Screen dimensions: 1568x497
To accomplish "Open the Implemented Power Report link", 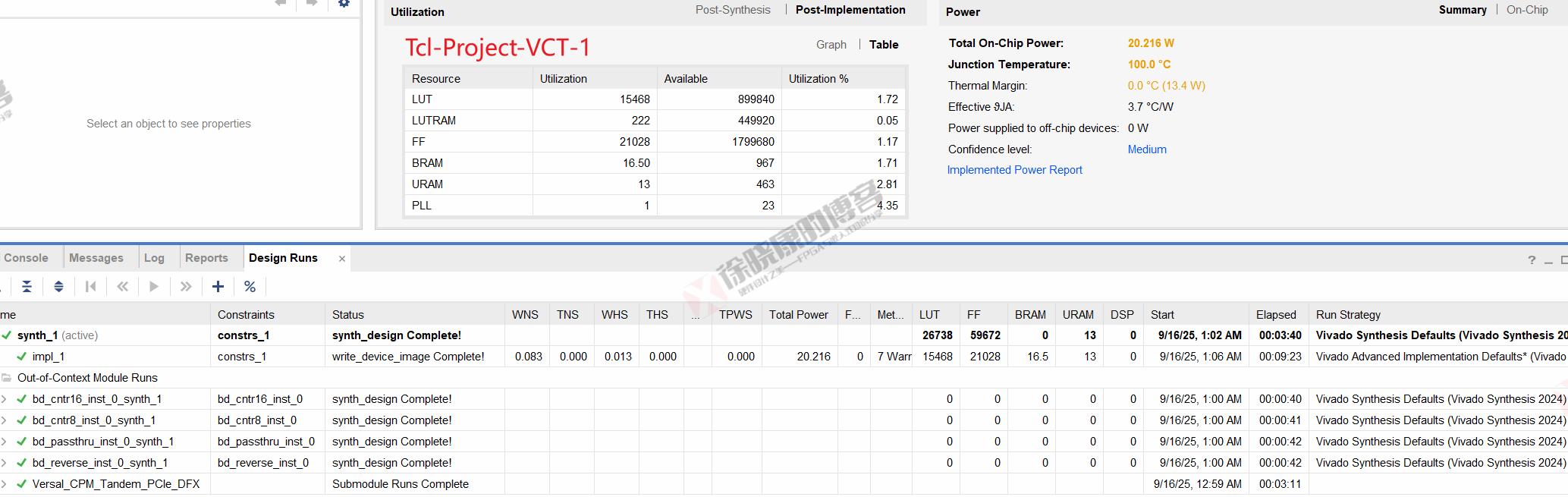I will pos(1014,170).
